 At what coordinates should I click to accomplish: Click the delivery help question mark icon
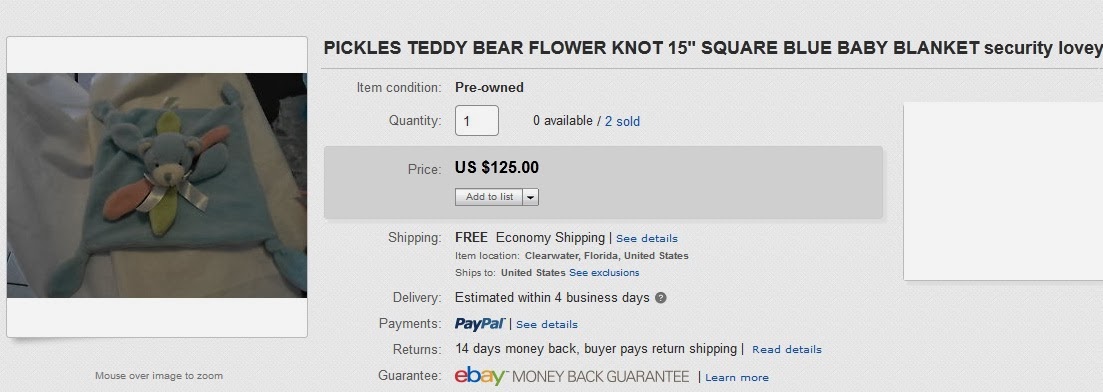point(661,298)
